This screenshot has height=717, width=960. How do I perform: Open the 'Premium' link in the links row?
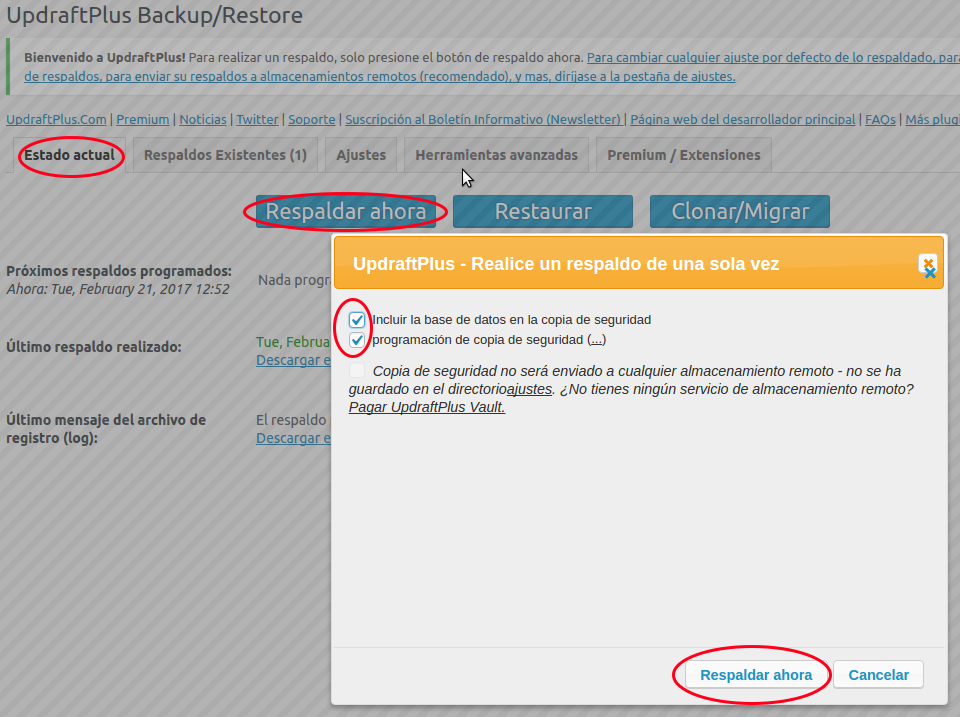click(143, 119)
